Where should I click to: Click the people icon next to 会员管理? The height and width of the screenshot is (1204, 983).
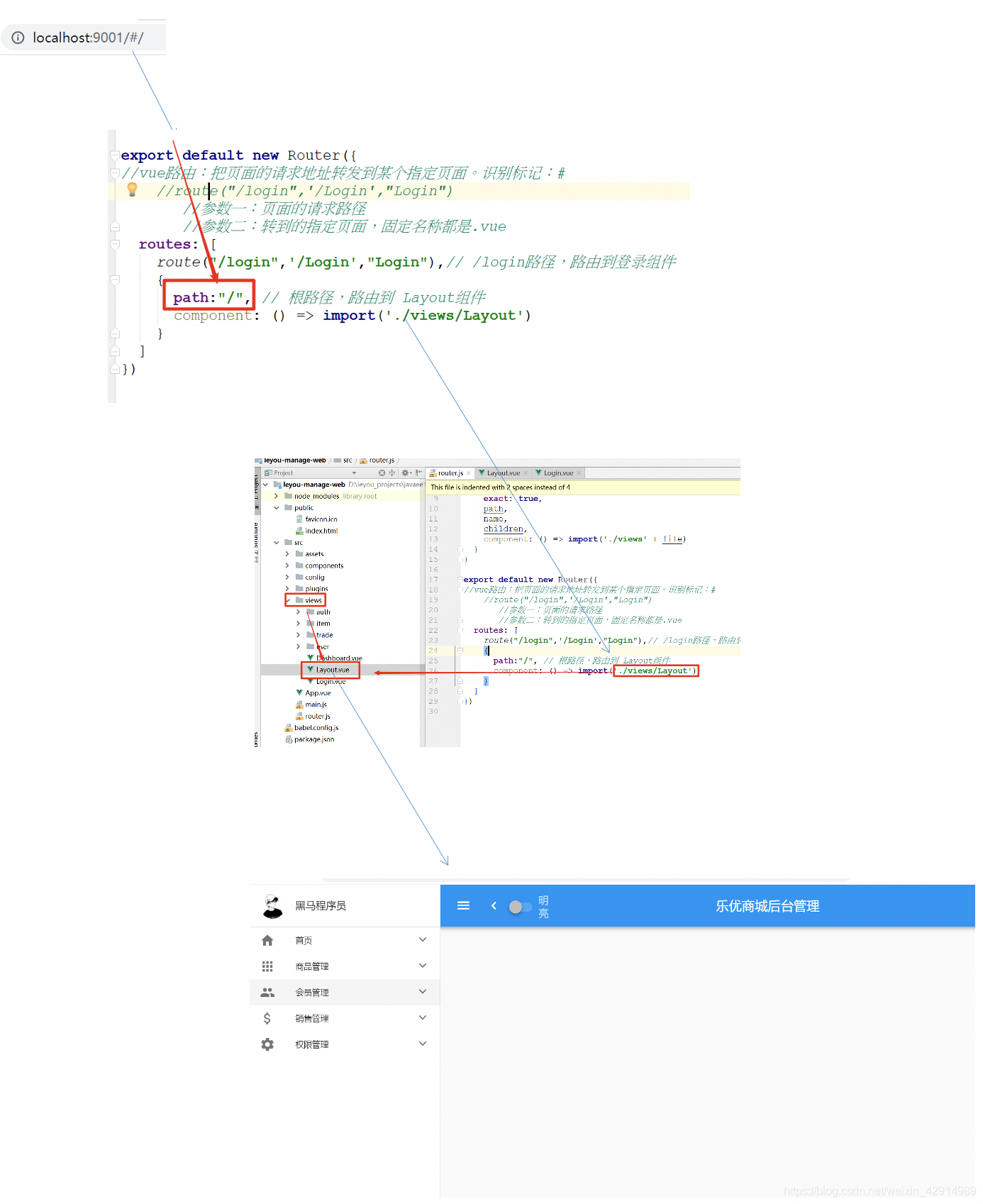pos(267,992)
